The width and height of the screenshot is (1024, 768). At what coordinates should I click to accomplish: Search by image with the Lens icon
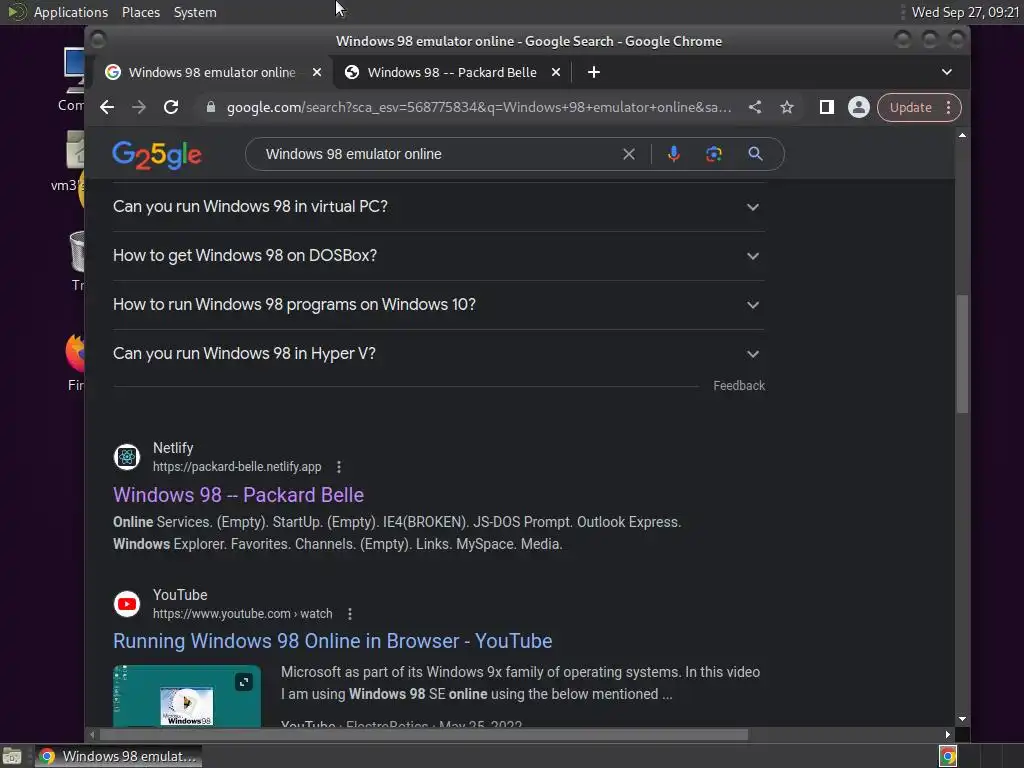click(714, 154)
